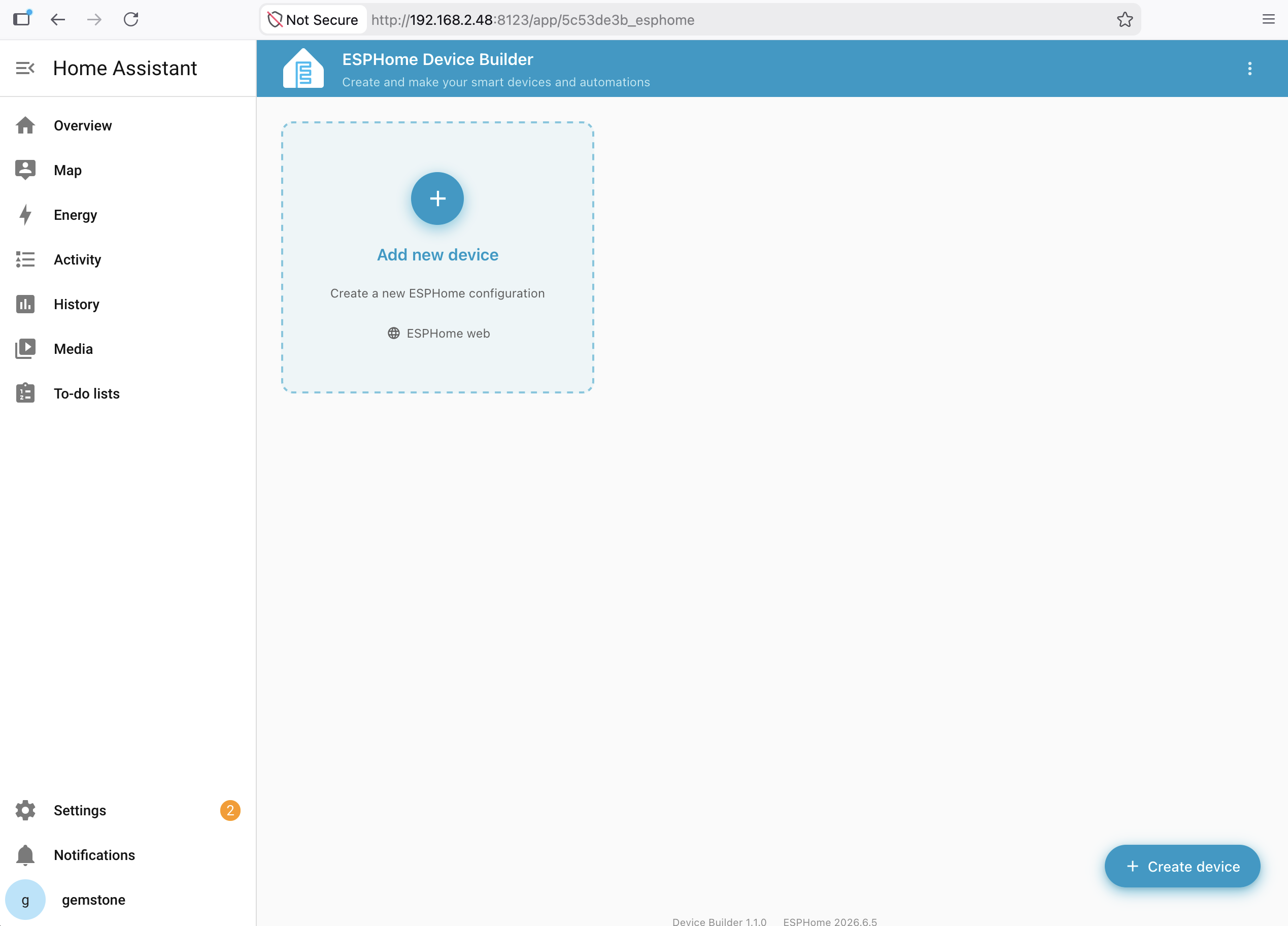Select the Activity menu label
This screenshot has height=926, width=1288.
pos(77,259)
